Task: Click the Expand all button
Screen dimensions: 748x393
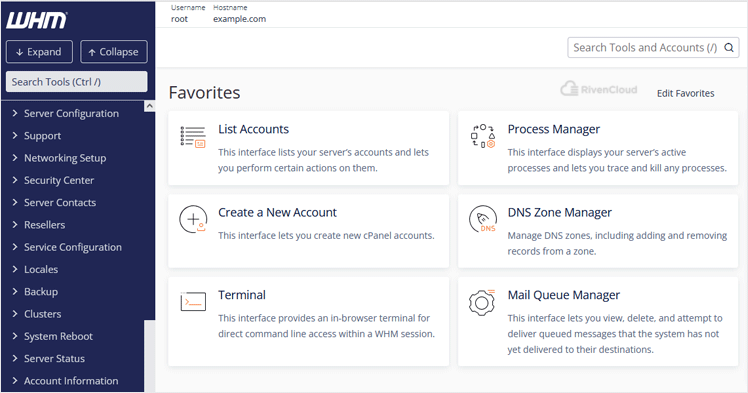Action: click(39, 52)
